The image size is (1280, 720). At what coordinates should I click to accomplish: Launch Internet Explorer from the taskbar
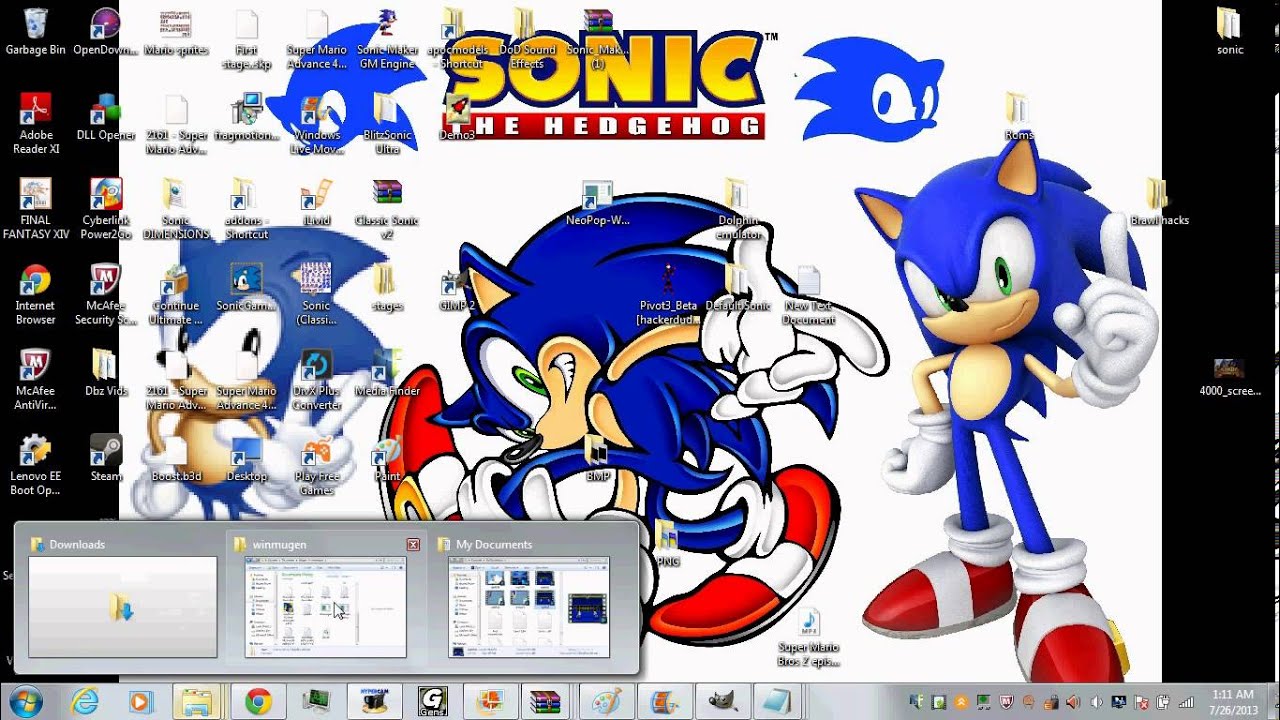pyautogui.click(x=85, y=702)
